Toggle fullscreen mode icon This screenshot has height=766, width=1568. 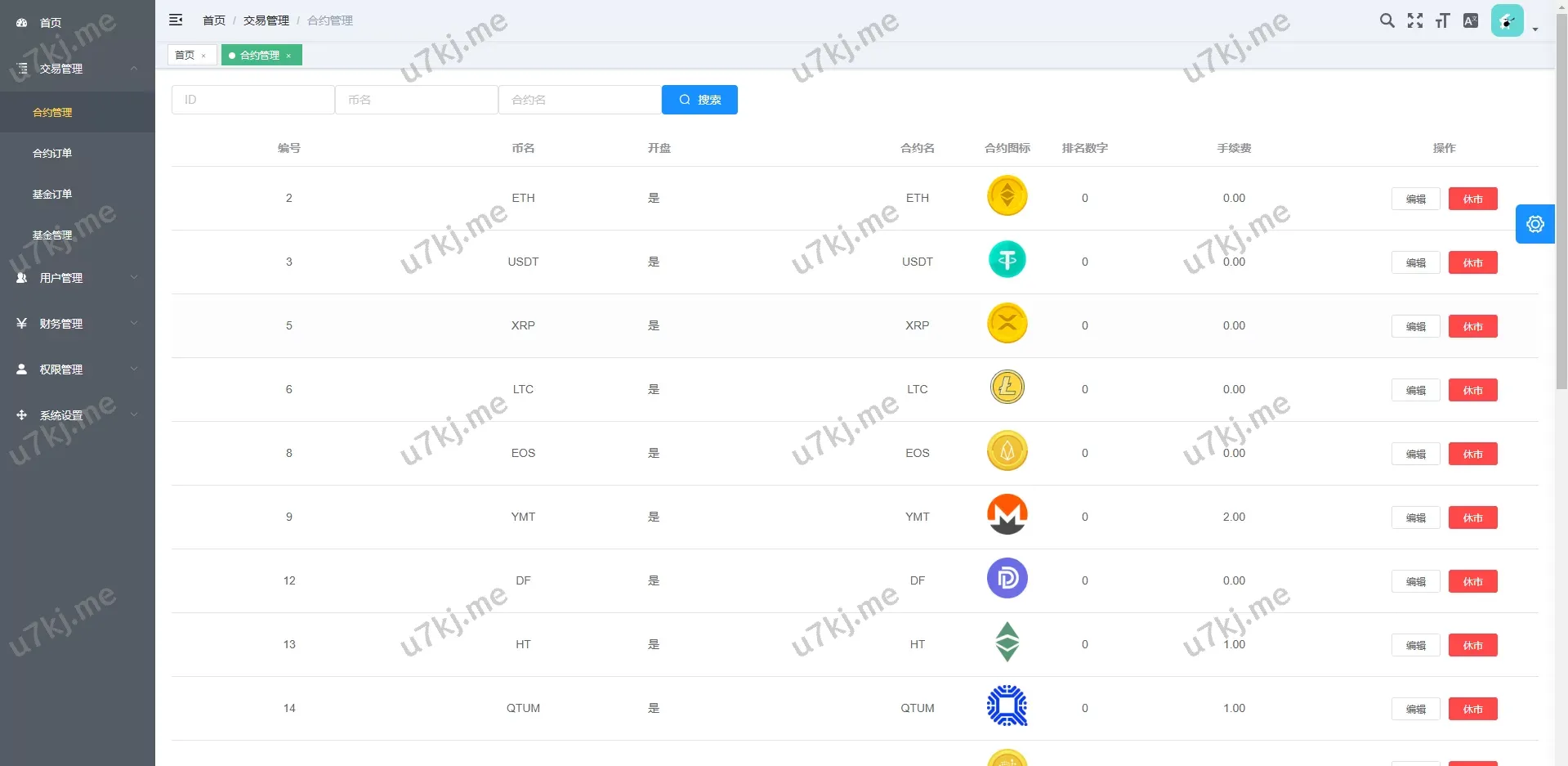(1414, 20)
